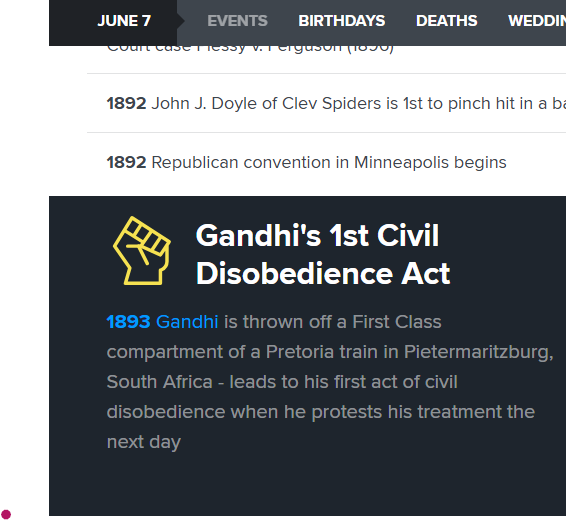Viewport: 566px width, 521px height.
Task: Click the yellow raised fist icon
Action: (142, 251)
